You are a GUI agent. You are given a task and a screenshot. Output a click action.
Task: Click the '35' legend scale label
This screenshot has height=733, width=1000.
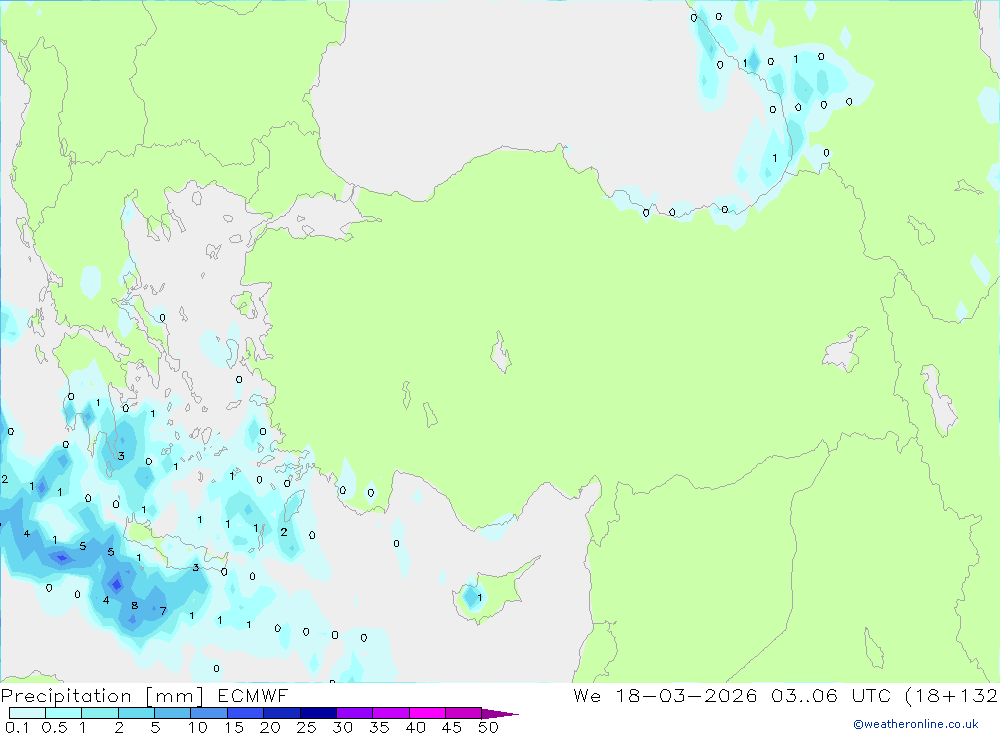coord(379,727)
